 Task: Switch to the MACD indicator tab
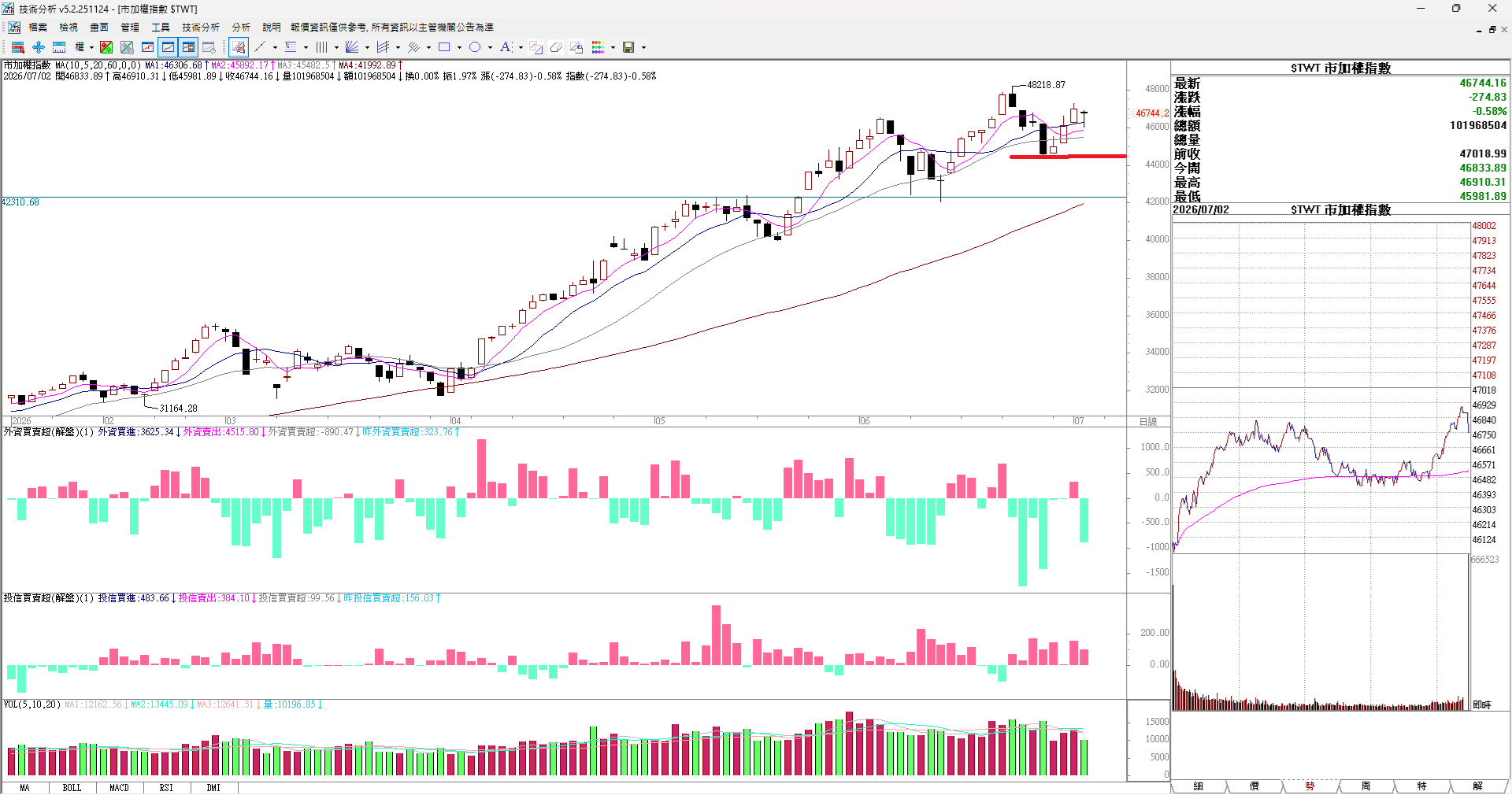(x=119, y=788)
